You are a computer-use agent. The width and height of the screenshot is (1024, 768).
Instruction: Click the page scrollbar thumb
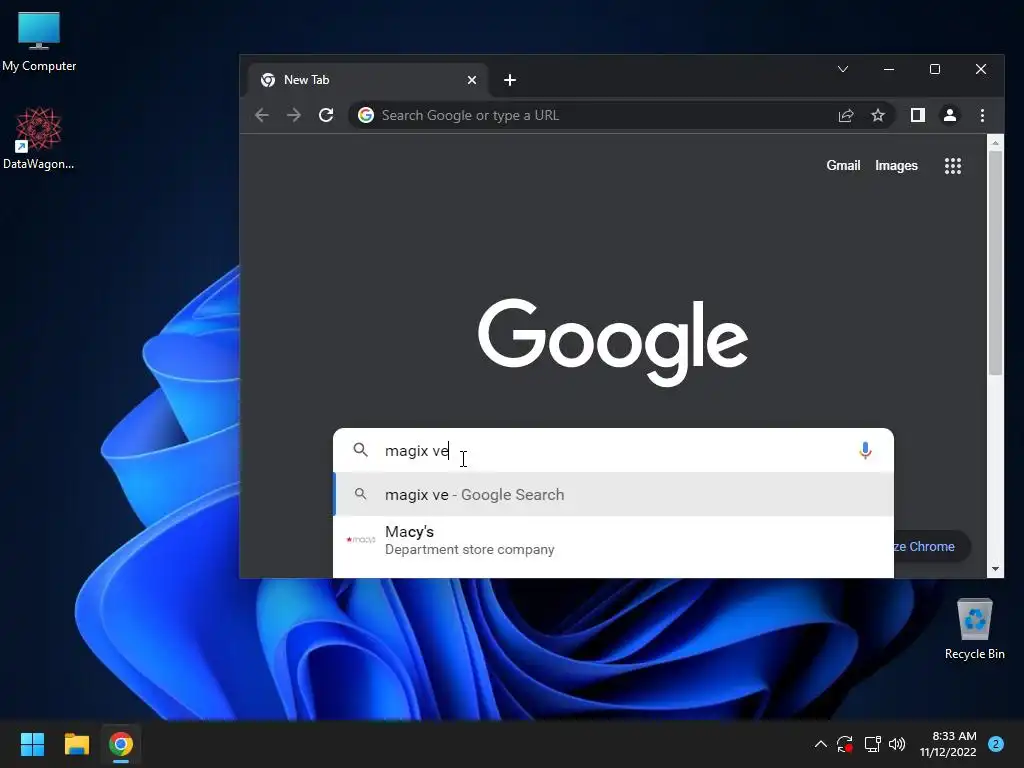point(995,263)
